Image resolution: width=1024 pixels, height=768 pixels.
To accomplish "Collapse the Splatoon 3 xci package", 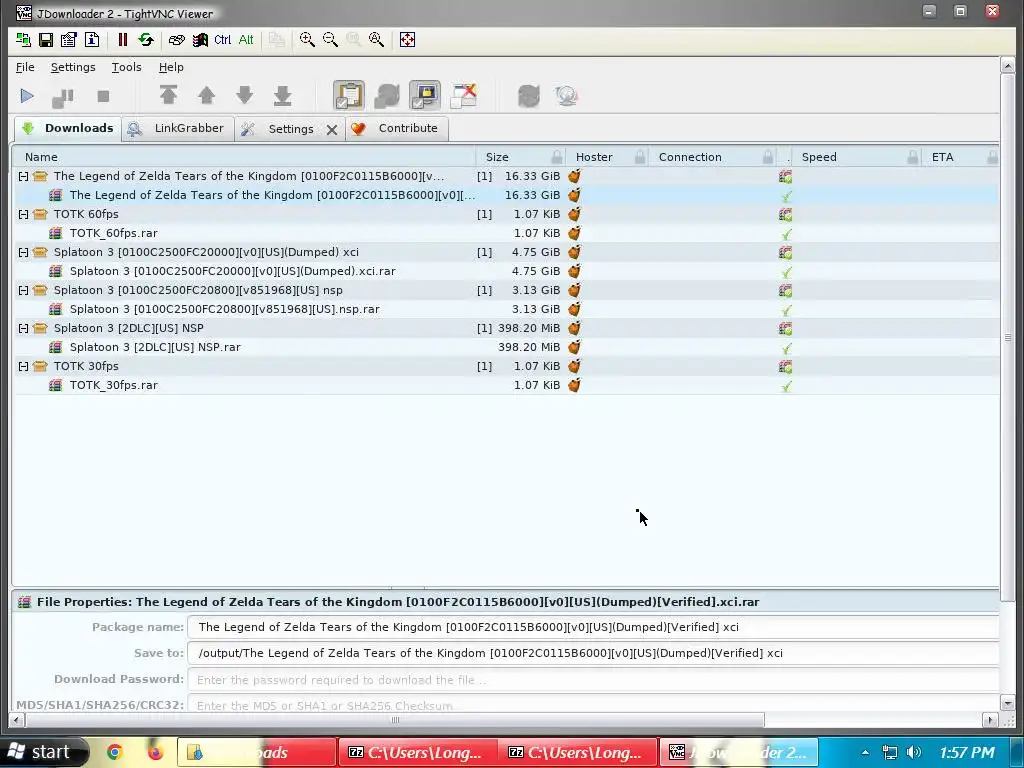I will pyautogui.click(x=24, y=252).
